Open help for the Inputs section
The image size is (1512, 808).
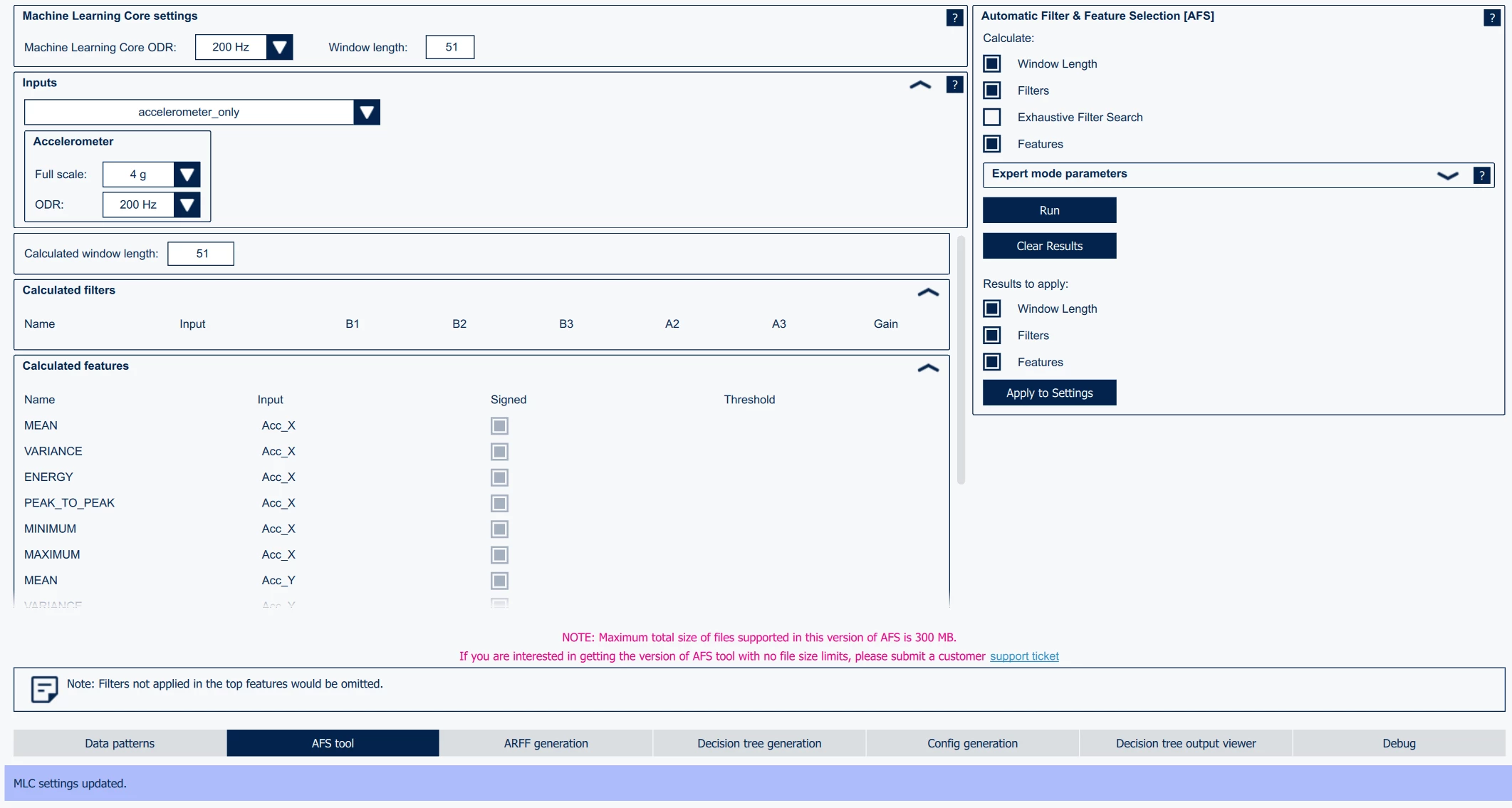point(954,85)
